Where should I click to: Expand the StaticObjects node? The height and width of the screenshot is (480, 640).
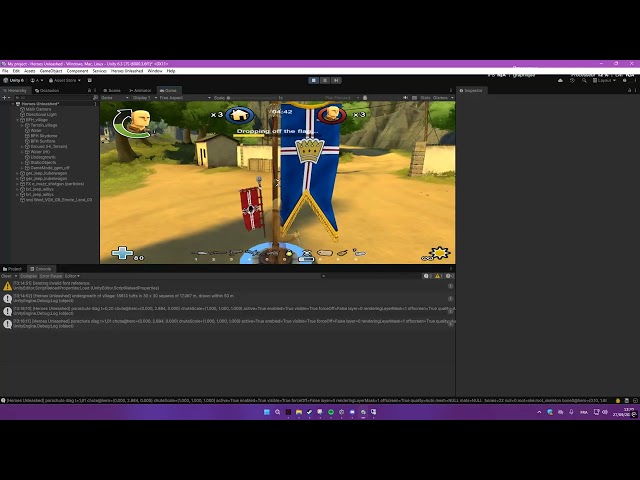point(22,162)
